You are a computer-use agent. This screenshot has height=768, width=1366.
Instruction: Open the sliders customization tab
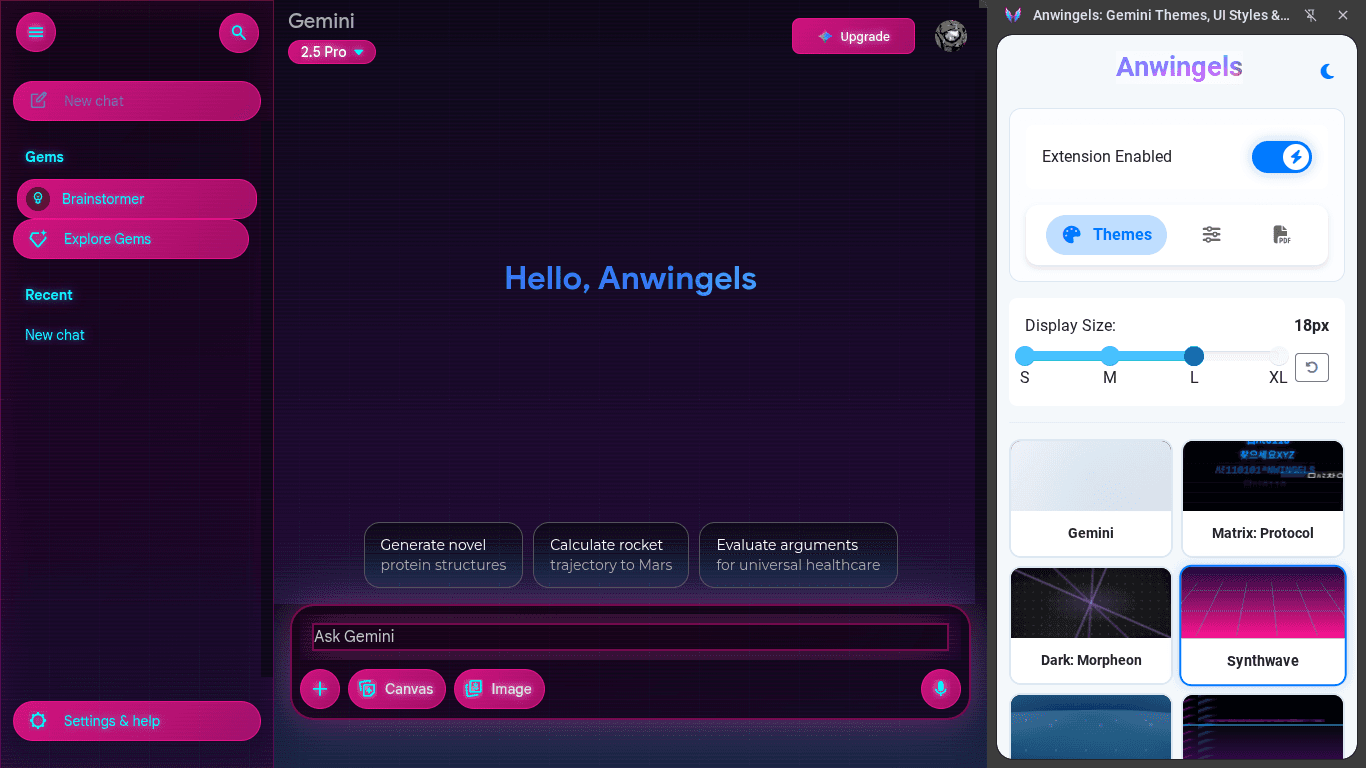click(1211, 235)
